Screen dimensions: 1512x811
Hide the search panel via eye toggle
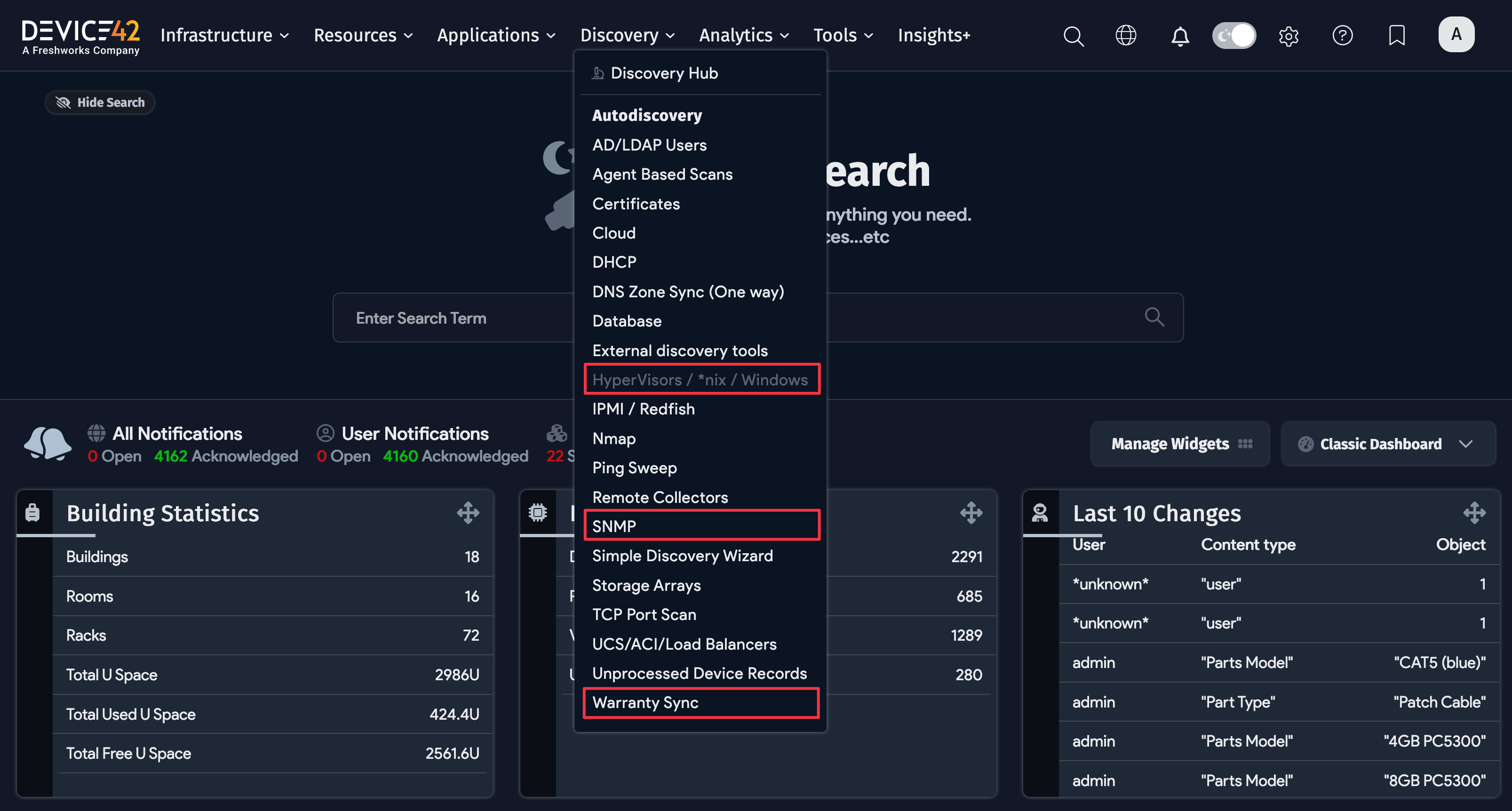[x=100, y=102]
